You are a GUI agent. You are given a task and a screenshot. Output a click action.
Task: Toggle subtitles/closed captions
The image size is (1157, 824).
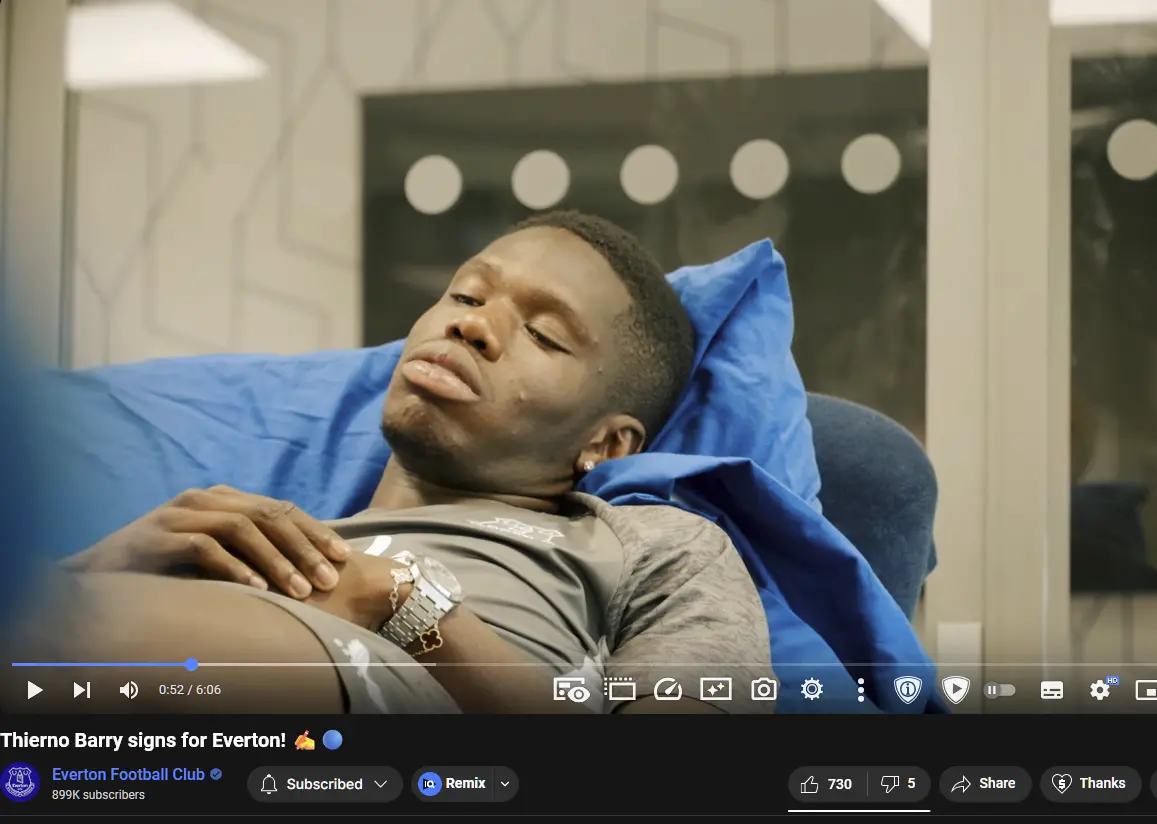(x=1051, y=690)
